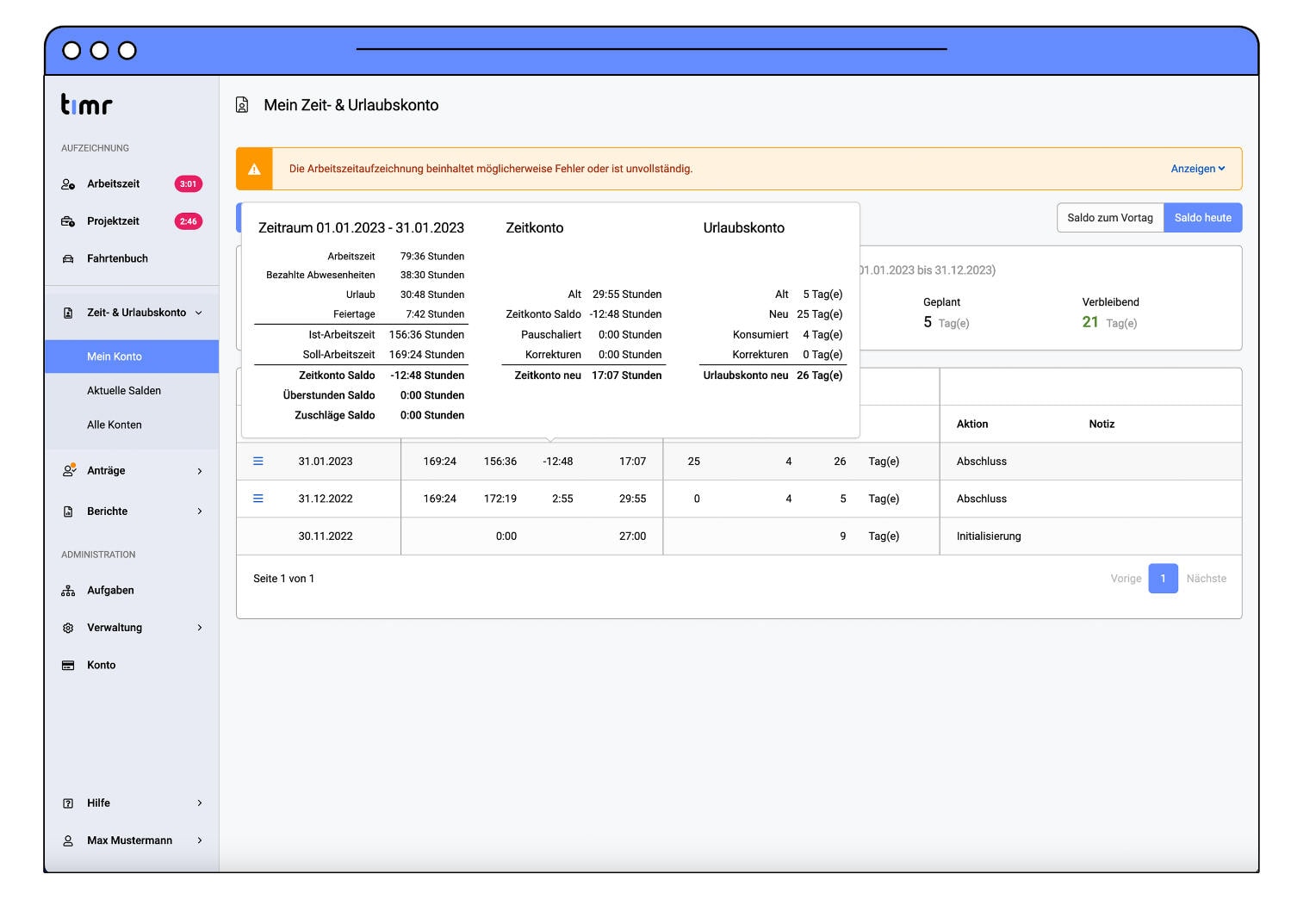Click the Arbeitszeit person-clock icon

(68, 184)
